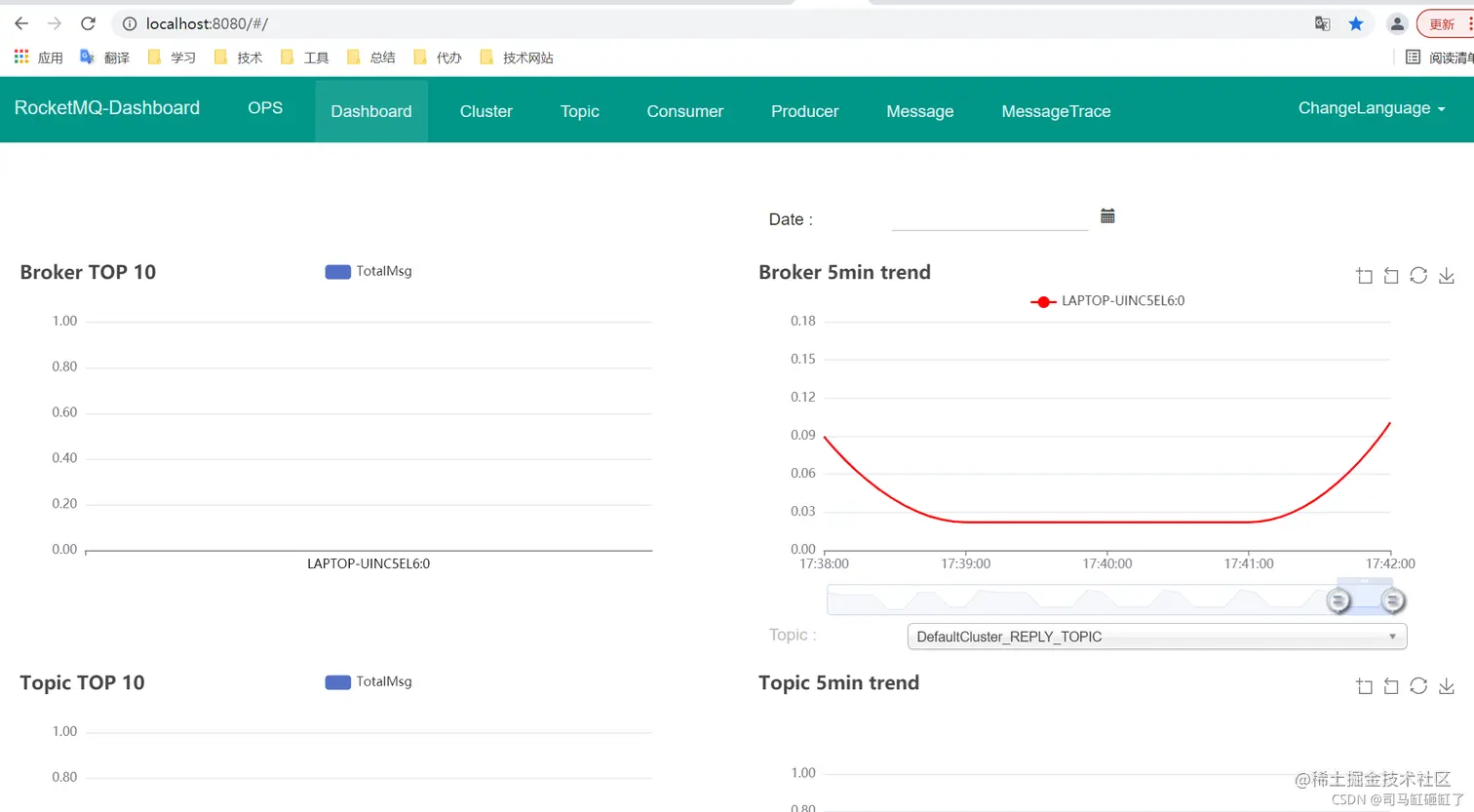
Task: Toggle TotalMsg legend in Topic TOP 10
Action: 368,681
